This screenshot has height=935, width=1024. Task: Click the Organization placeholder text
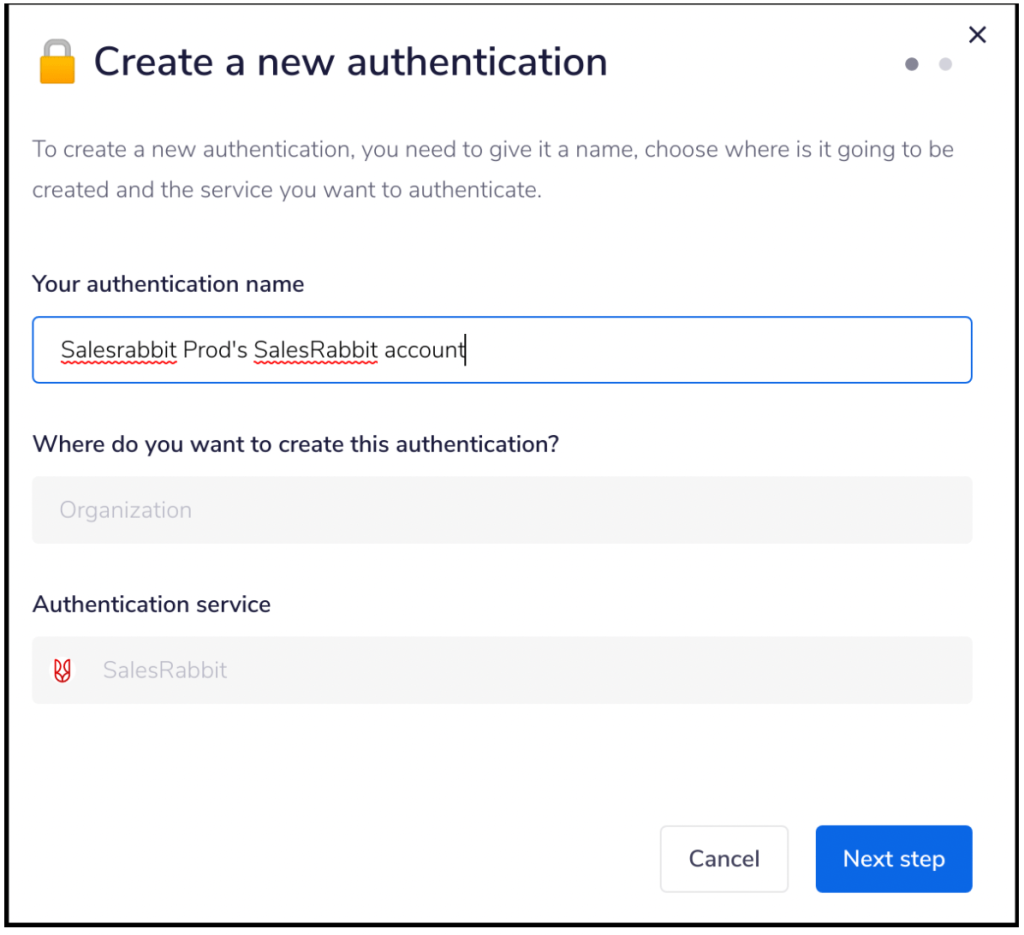point(125,510)
